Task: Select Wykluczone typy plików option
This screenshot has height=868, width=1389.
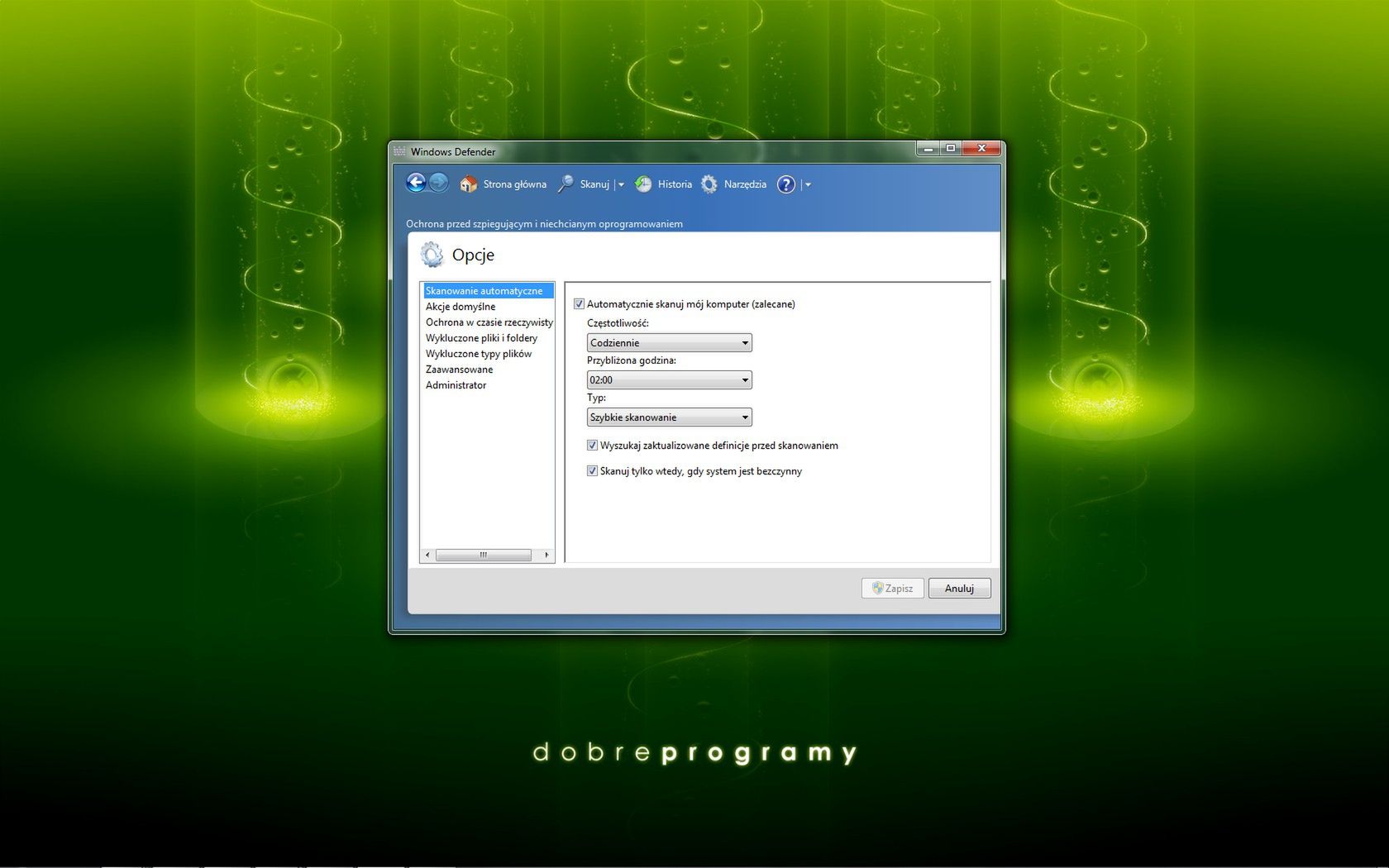Action: tap(488, 354)
